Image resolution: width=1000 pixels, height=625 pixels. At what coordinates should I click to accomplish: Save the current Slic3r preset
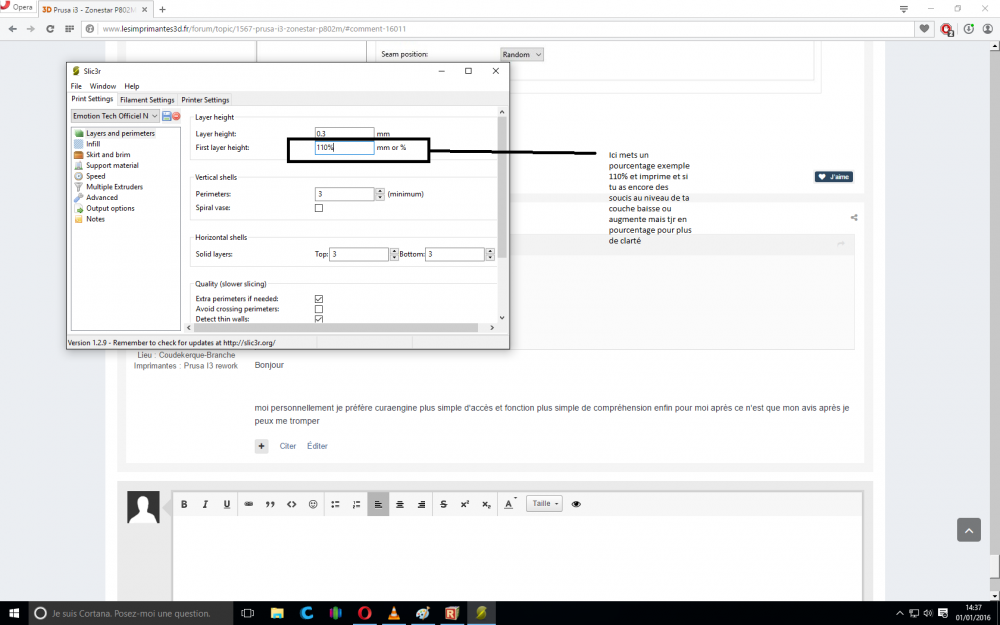(x=166, y=116)
